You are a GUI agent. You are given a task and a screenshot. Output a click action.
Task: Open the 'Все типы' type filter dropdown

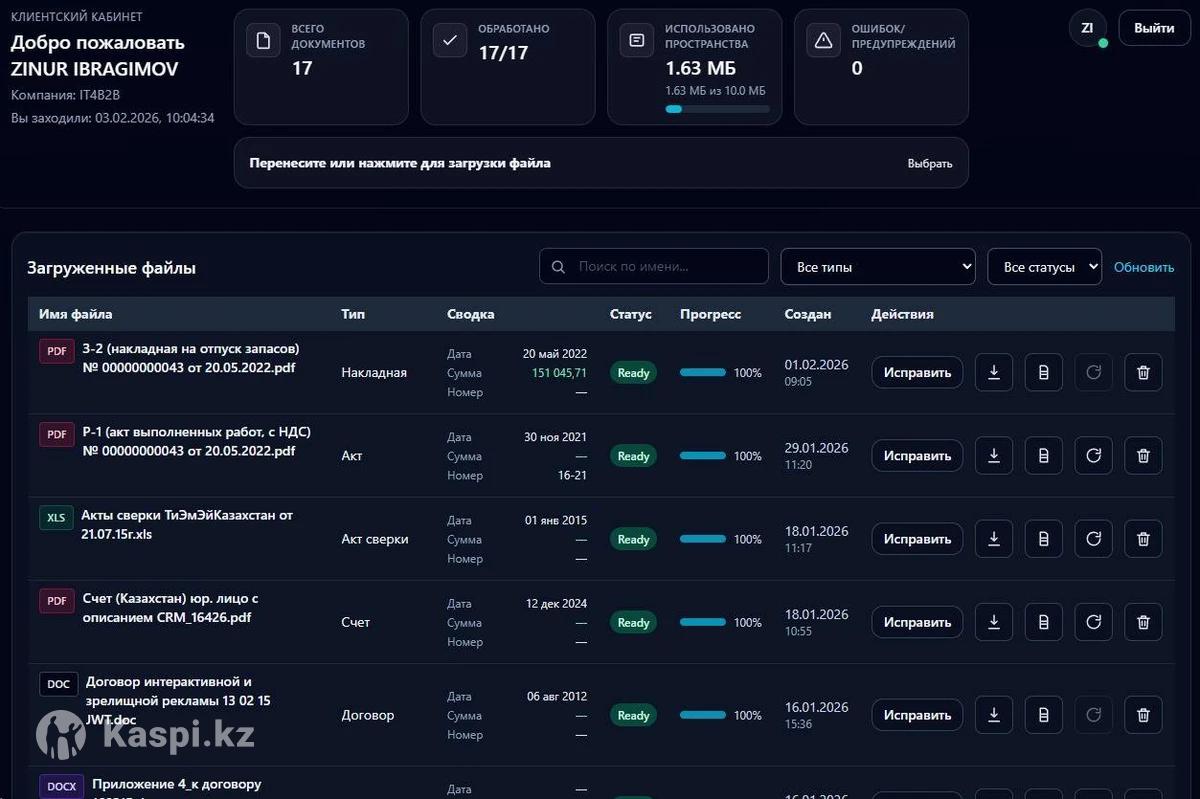point(877,267)
